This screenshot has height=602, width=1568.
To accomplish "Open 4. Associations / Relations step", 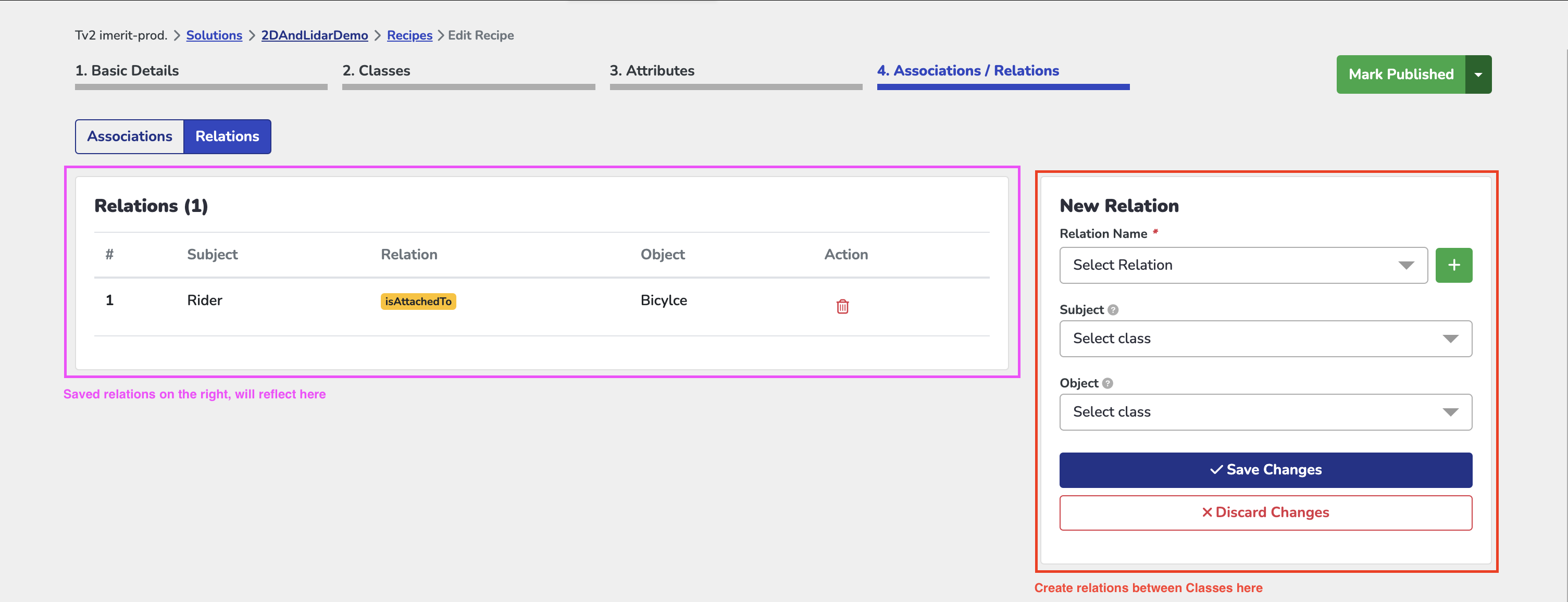I will coord(967,71).
